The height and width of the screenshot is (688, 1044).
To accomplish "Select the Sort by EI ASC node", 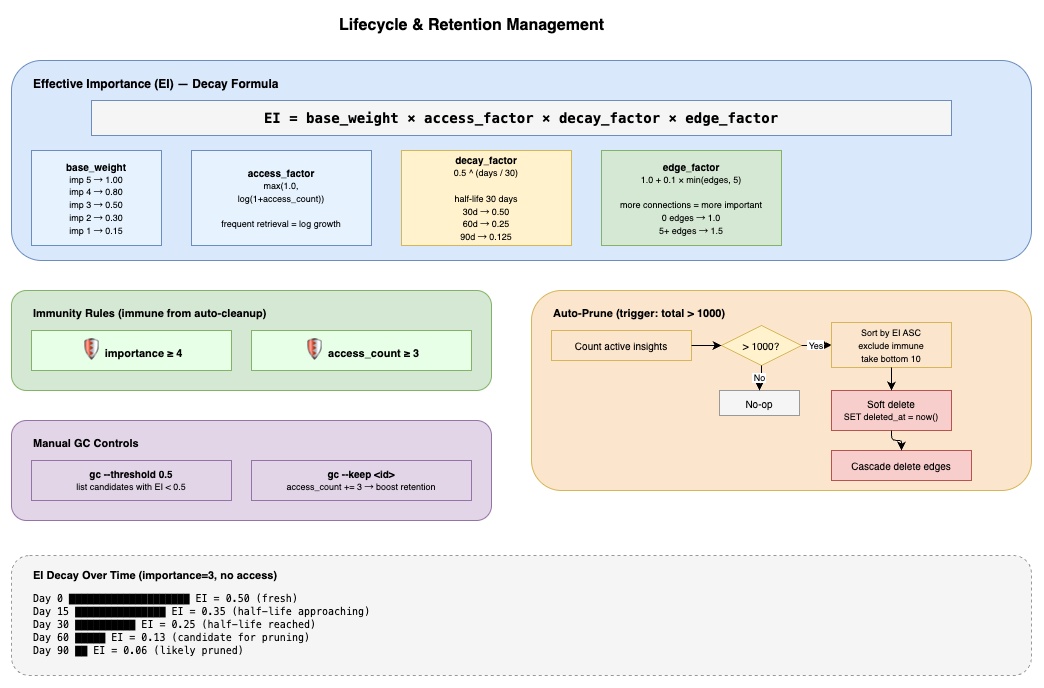I will pyautogui.click(x=891, y=345).
